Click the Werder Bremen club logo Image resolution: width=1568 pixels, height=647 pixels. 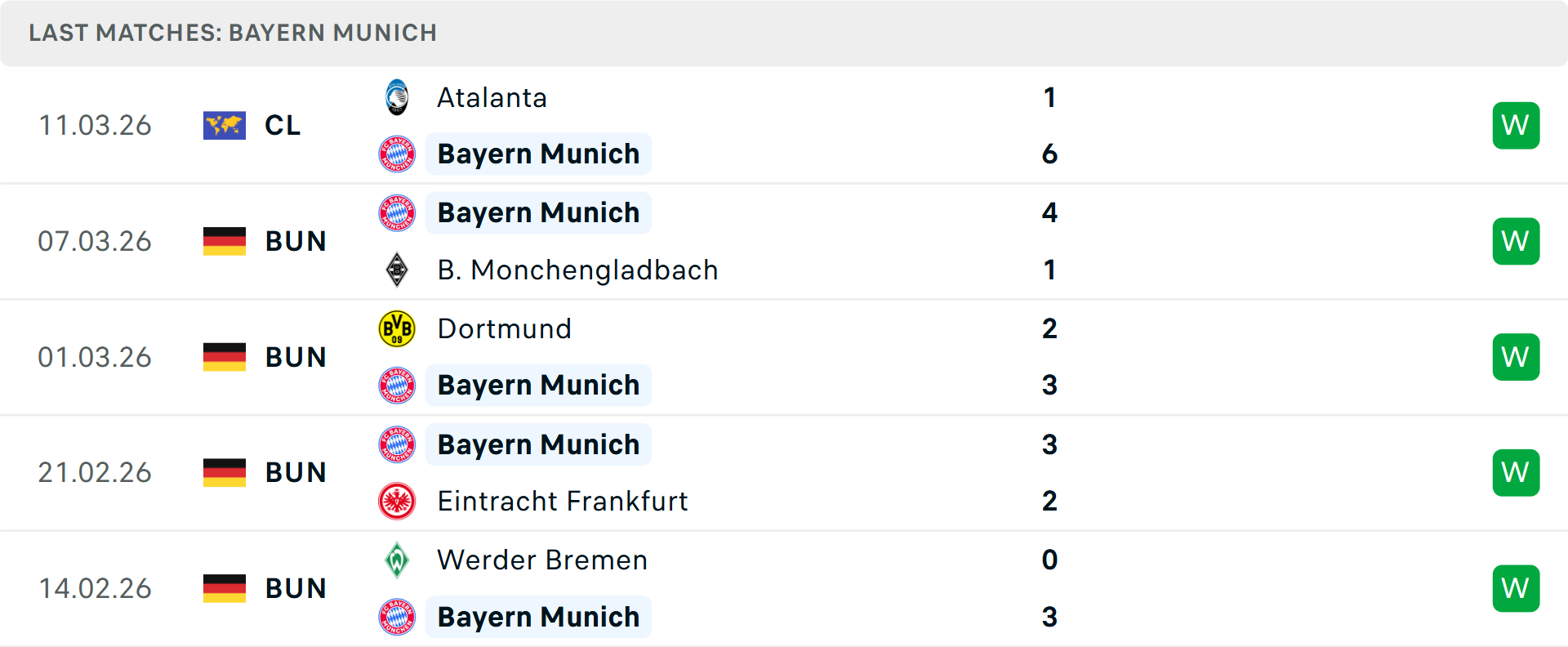pos(397,560)
